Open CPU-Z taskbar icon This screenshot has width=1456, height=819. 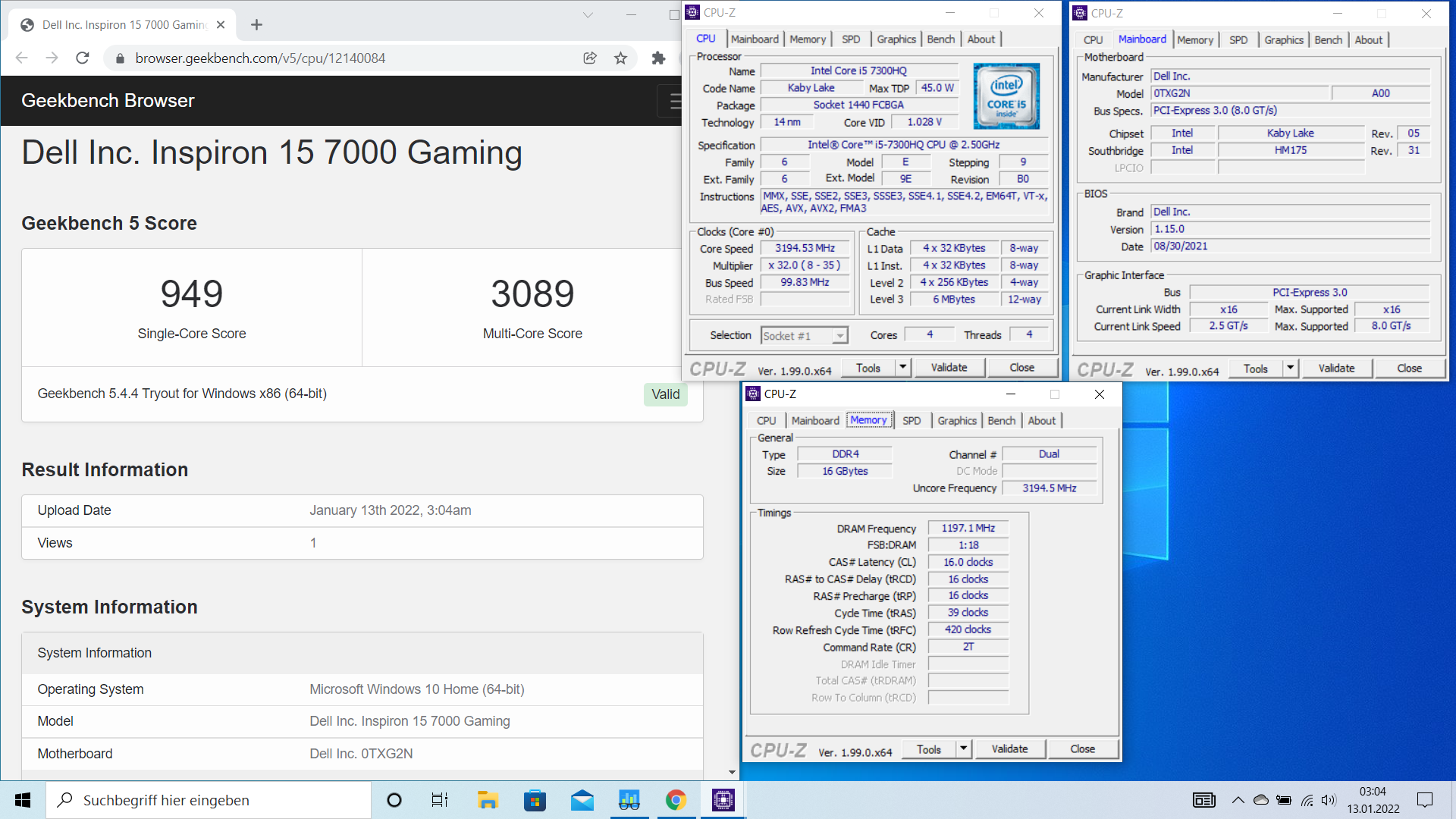[723, 800]
